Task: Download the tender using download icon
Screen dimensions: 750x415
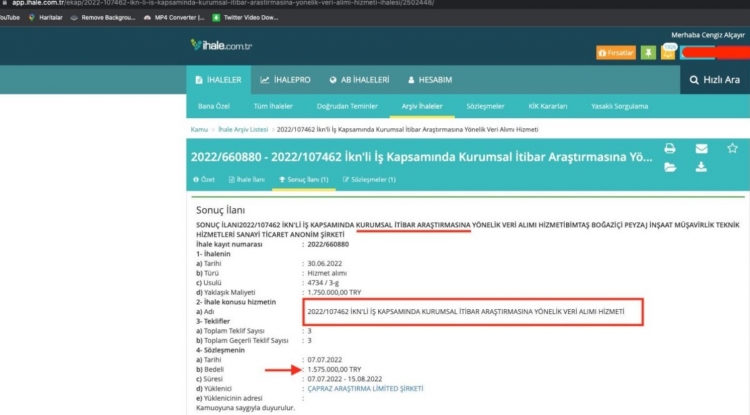Action: coord(701,167)
